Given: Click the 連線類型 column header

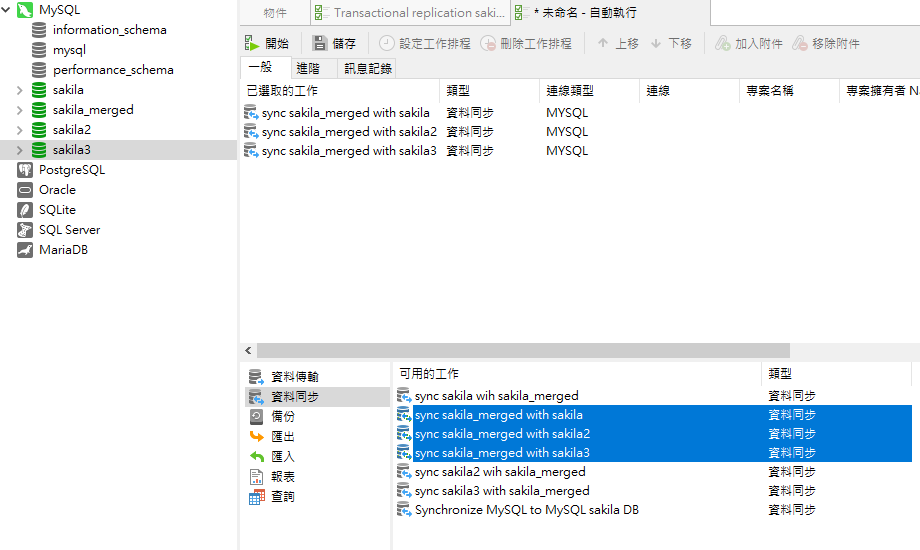Looking at the screenshot, I should [x=588, y=91].
